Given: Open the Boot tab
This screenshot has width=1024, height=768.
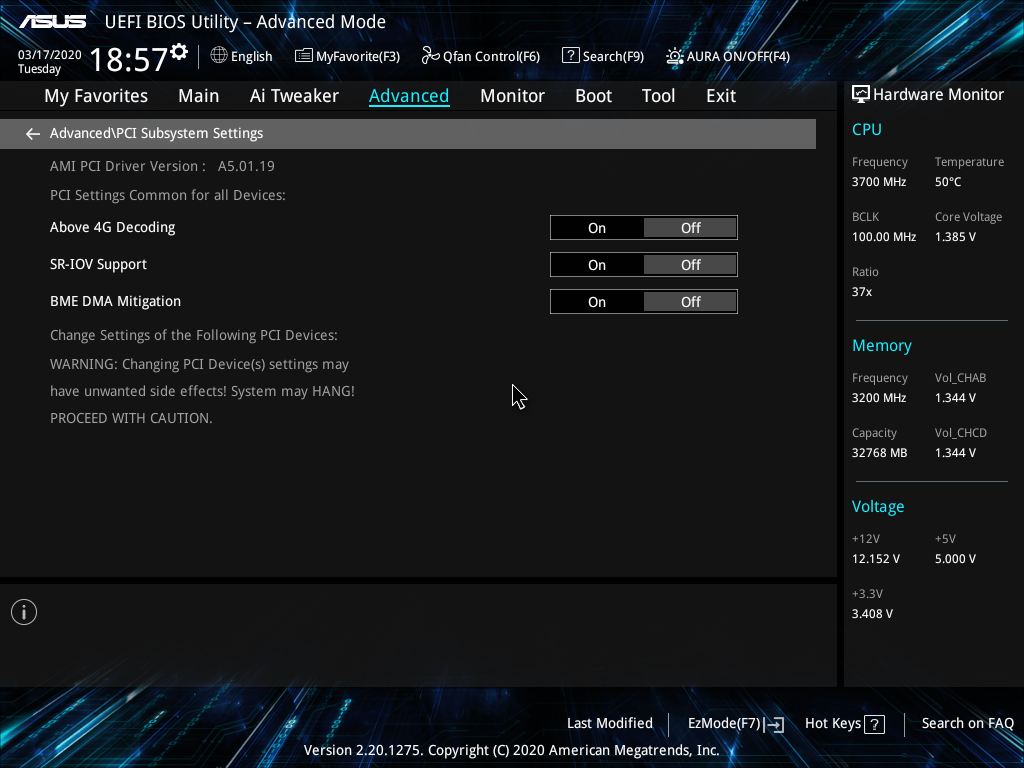Looking at the screenshot, I should (593, 96).
